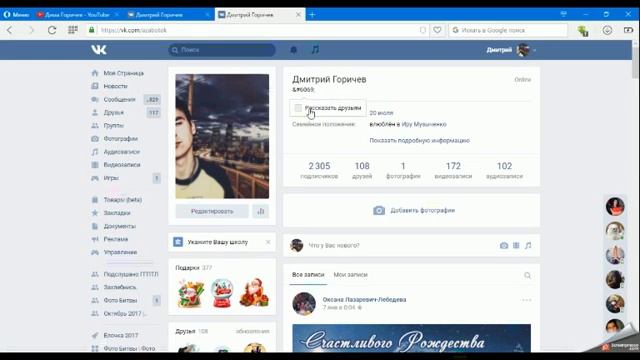640x360 pixels.
Task: Open a new browser tab with plus
Action: point(312,15)
